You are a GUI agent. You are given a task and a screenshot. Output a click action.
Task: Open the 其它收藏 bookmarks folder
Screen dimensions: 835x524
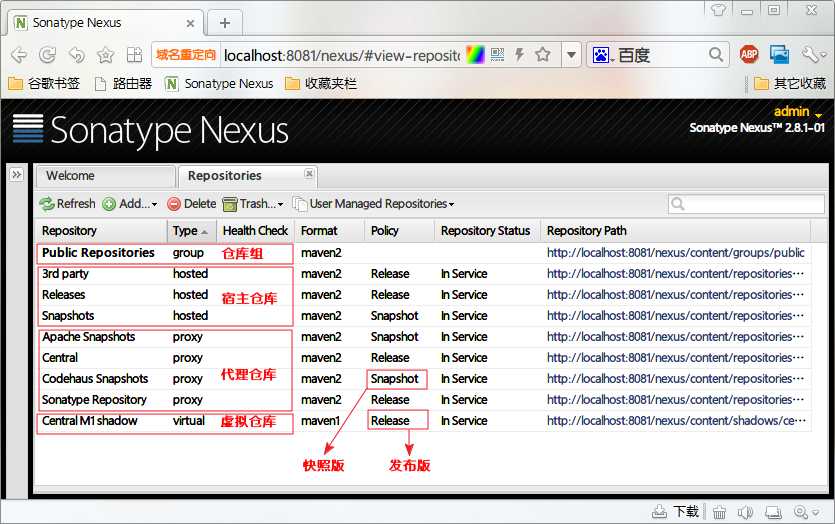tap(790, 84)
